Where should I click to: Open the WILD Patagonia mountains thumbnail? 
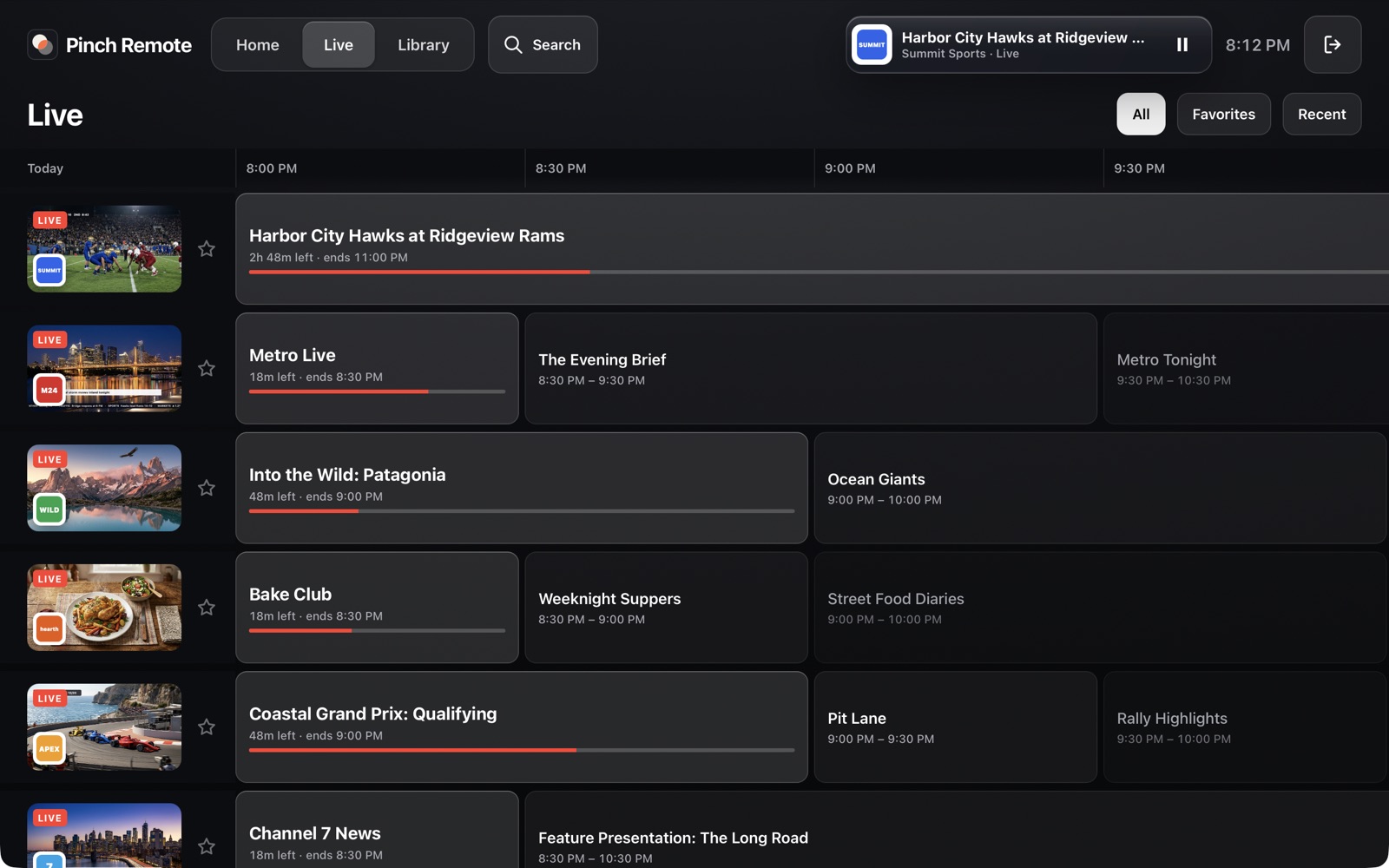(104, 488)
